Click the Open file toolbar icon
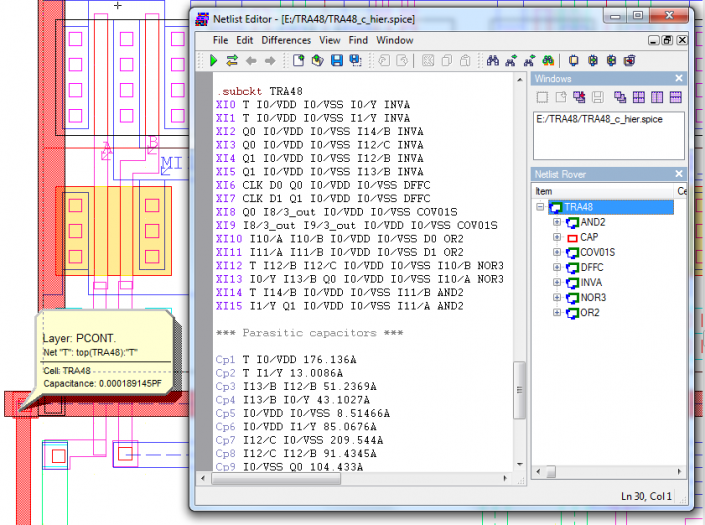 click(317, 61)
